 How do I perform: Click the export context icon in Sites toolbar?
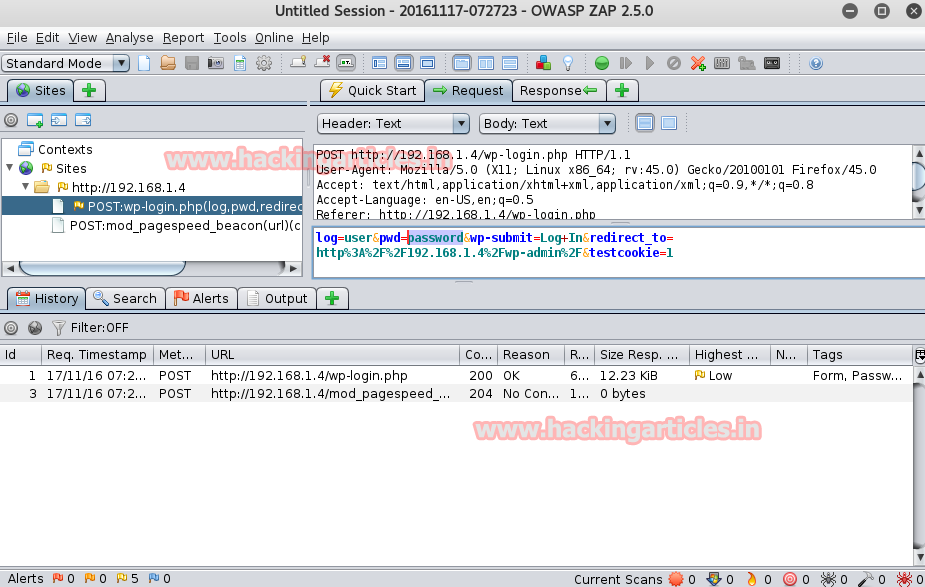tap(83, 120)
